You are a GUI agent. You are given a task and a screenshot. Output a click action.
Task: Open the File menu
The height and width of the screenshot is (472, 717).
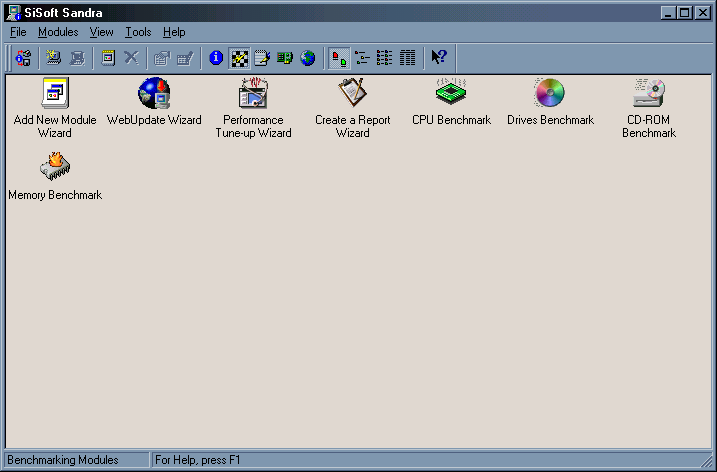[18, 32]
